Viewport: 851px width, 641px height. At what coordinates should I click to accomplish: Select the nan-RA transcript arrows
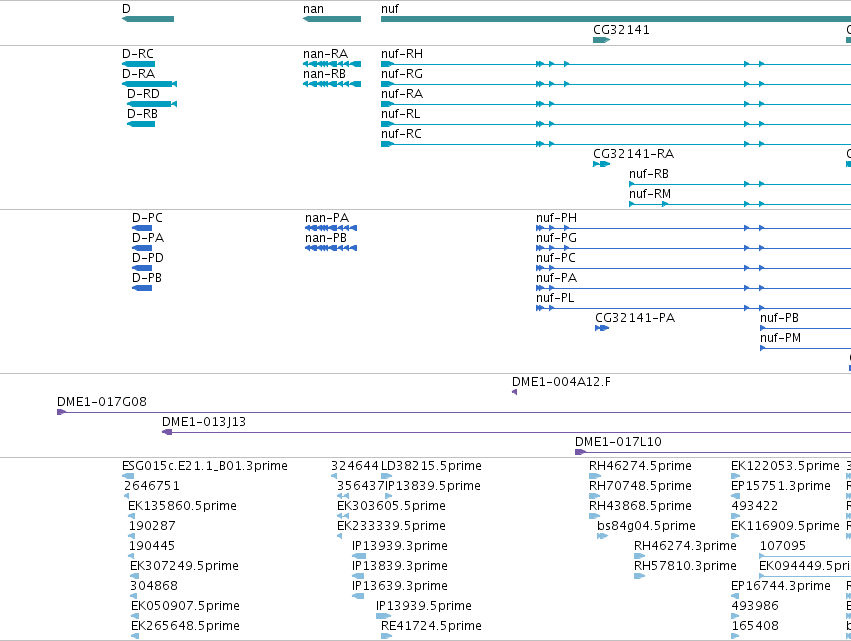pos(332,64)
